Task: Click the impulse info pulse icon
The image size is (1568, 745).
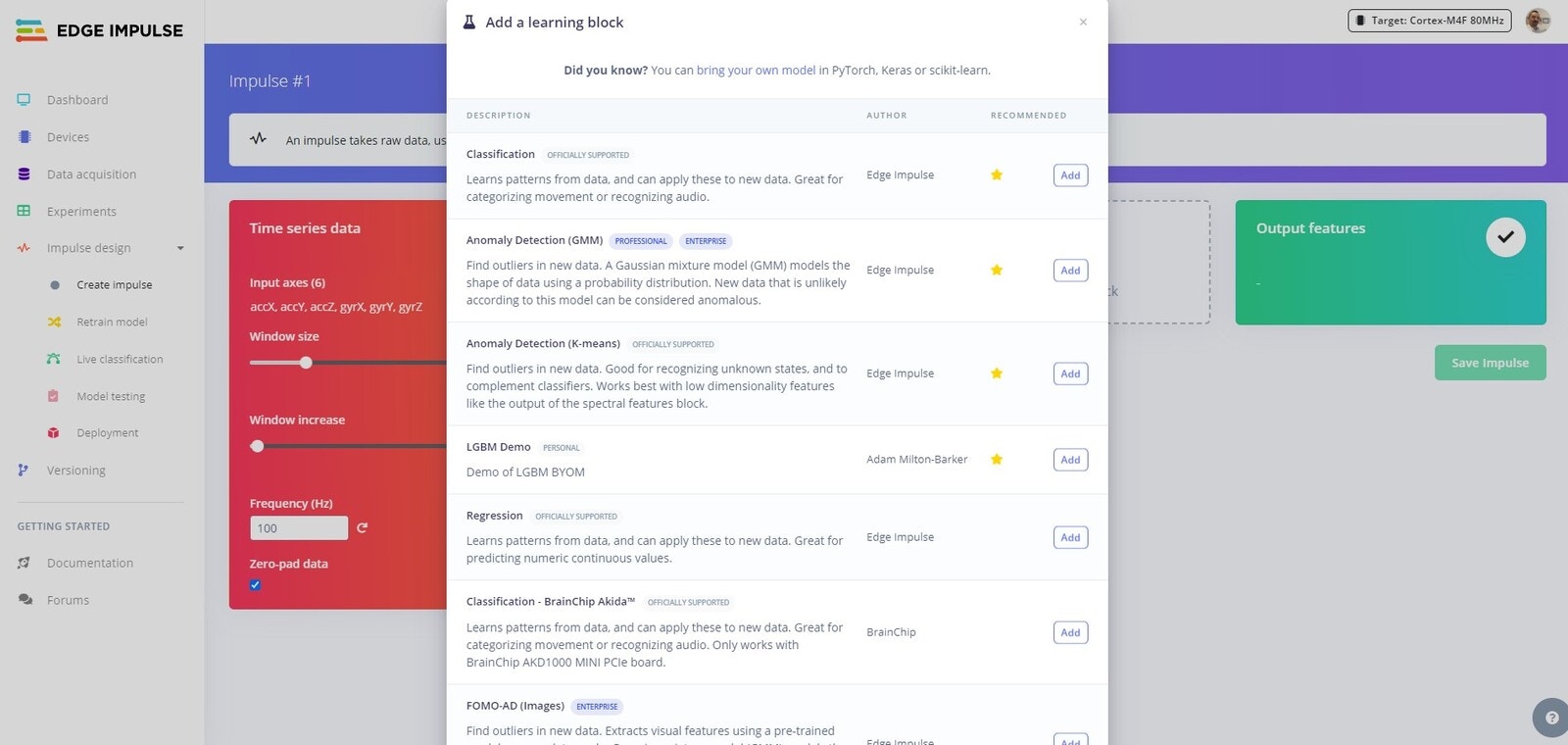Action: click(x=258, y=139)
